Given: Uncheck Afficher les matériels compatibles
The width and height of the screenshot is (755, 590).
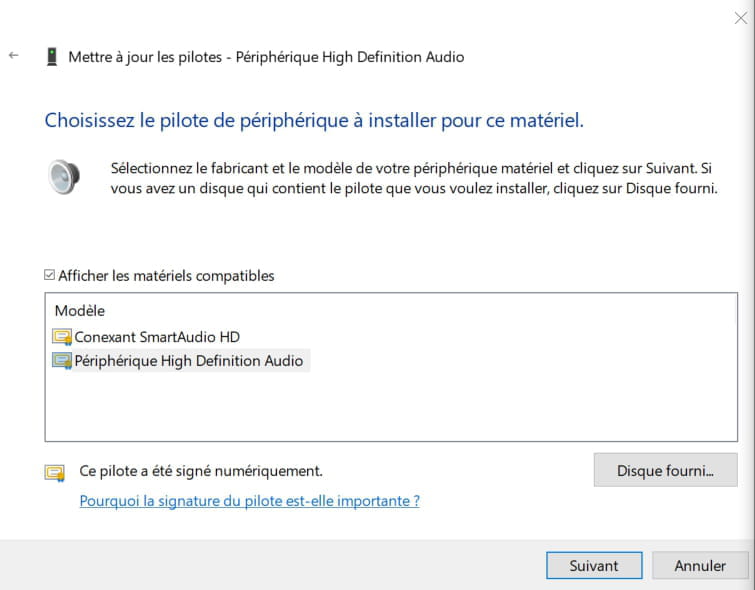Looking at the screenshot, I should [49, 275].
